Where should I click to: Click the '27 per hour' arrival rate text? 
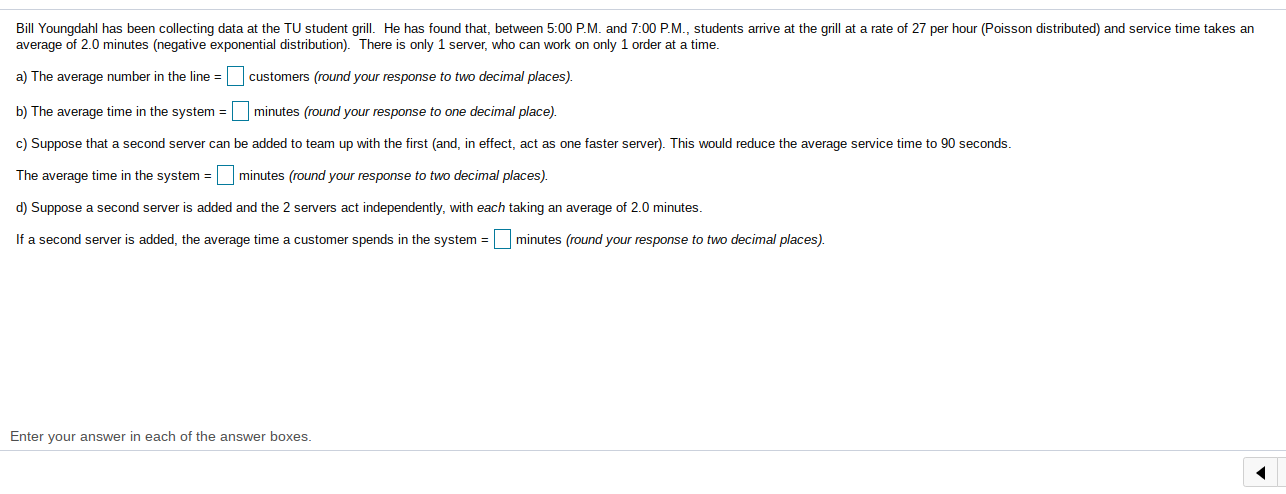[944, 29]
